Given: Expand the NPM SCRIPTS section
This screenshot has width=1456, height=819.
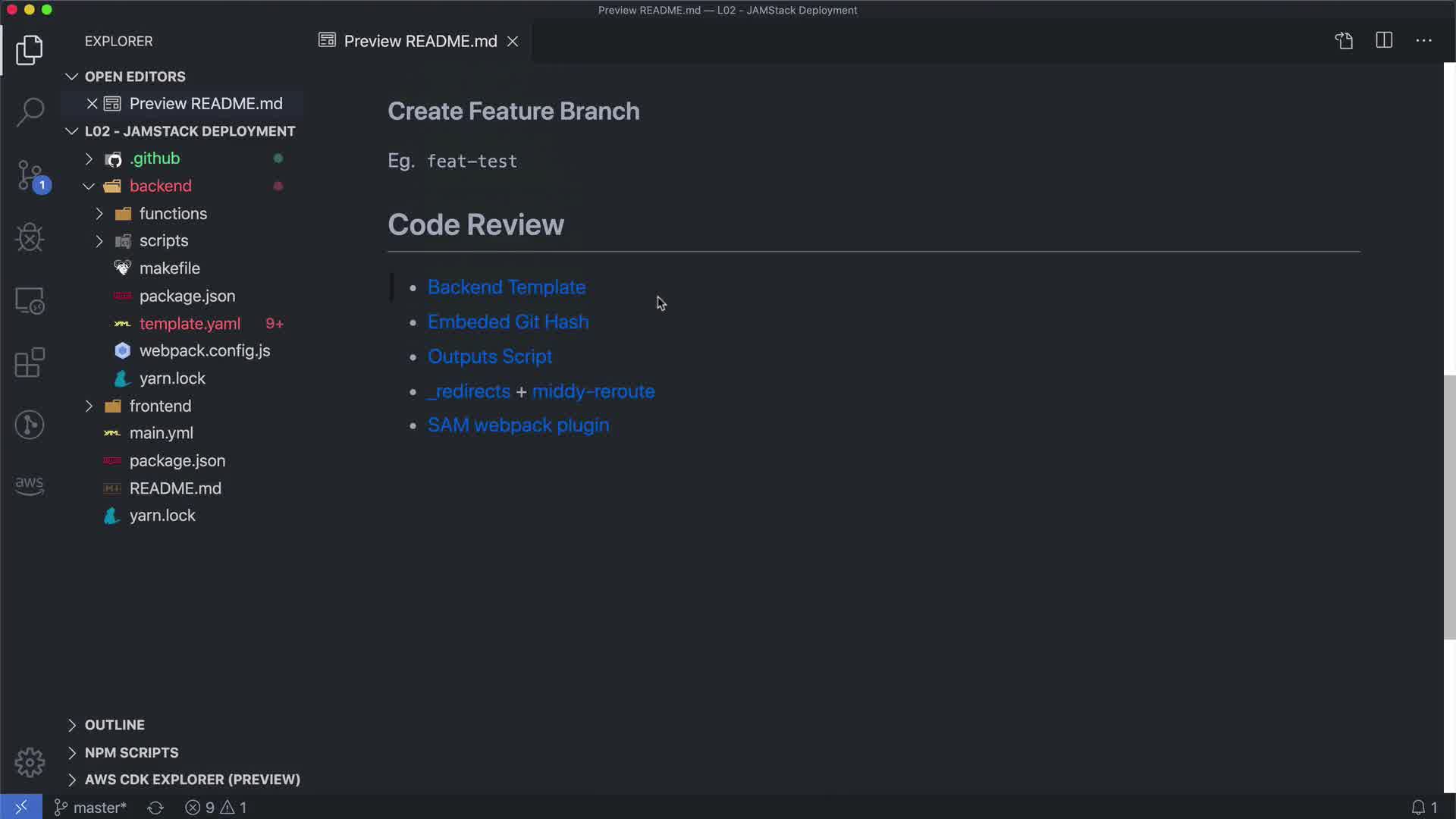Looking at the screenshot, I should point(131,752).
